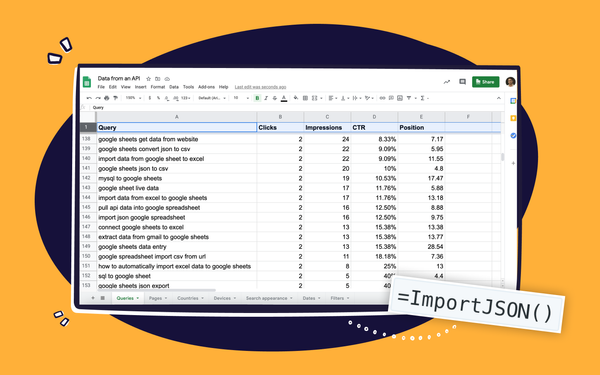This screenshot has width=600, height=375.
Task: Star the Data from an API document
Action: tap(148, 79)
